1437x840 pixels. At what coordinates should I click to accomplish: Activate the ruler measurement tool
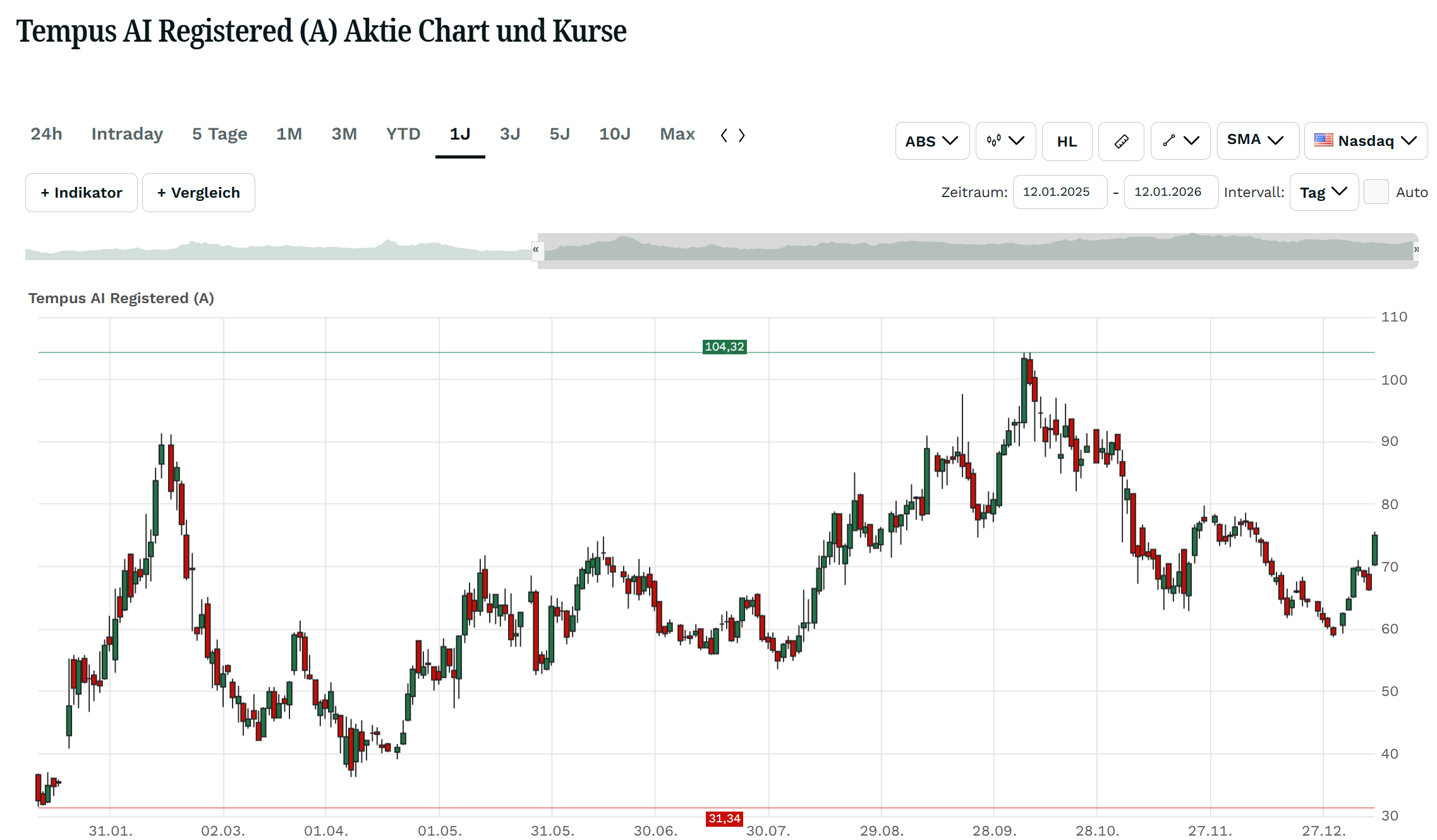[1120, 141]
